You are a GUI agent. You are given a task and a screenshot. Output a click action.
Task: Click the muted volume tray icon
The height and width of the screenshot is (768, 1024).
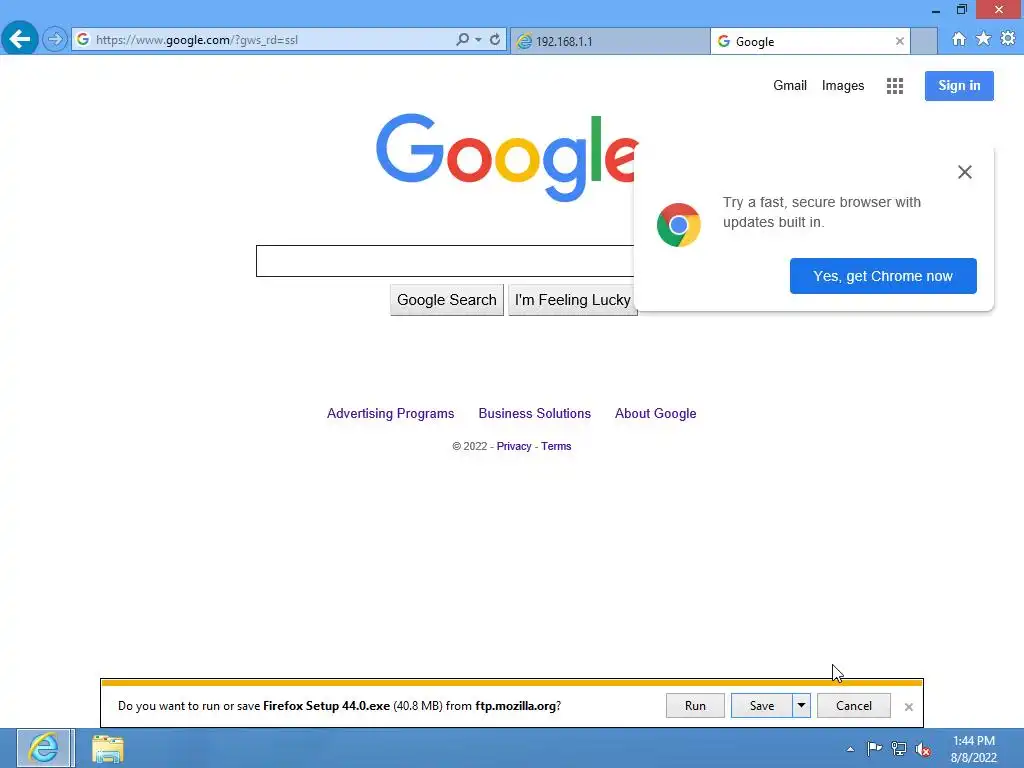click(923, 749)
